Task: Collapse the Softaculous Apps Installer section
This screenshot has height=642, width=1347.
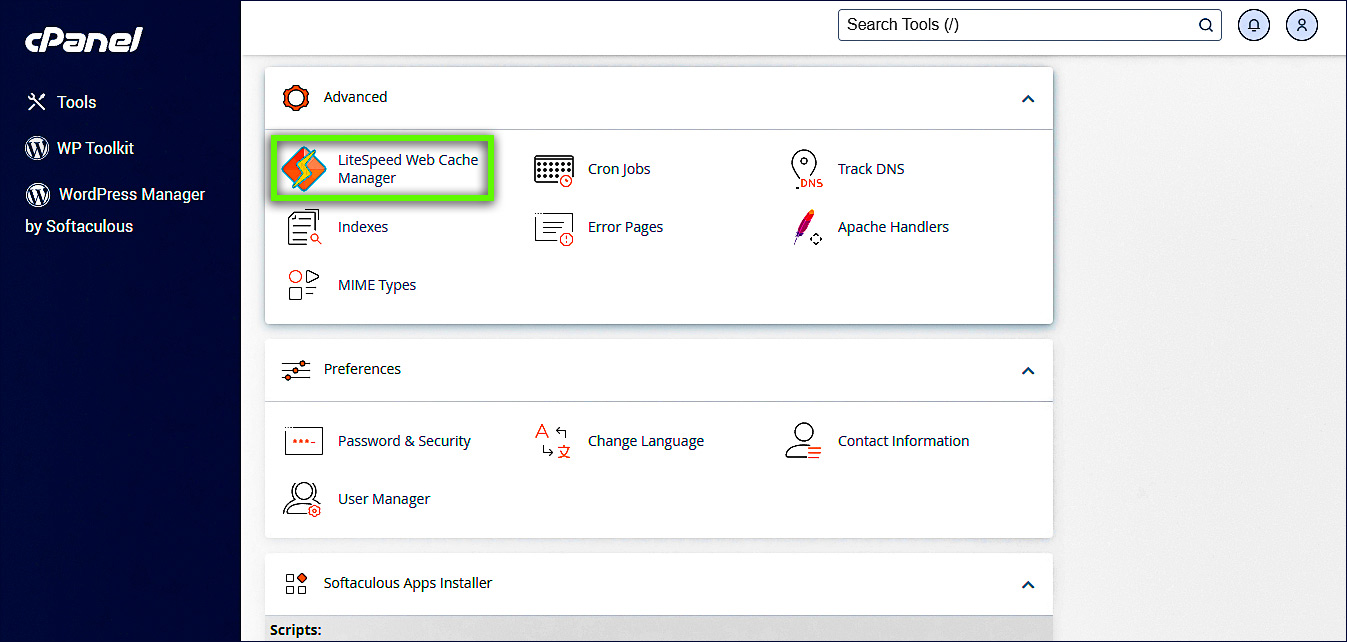Action: [1028, 583]
